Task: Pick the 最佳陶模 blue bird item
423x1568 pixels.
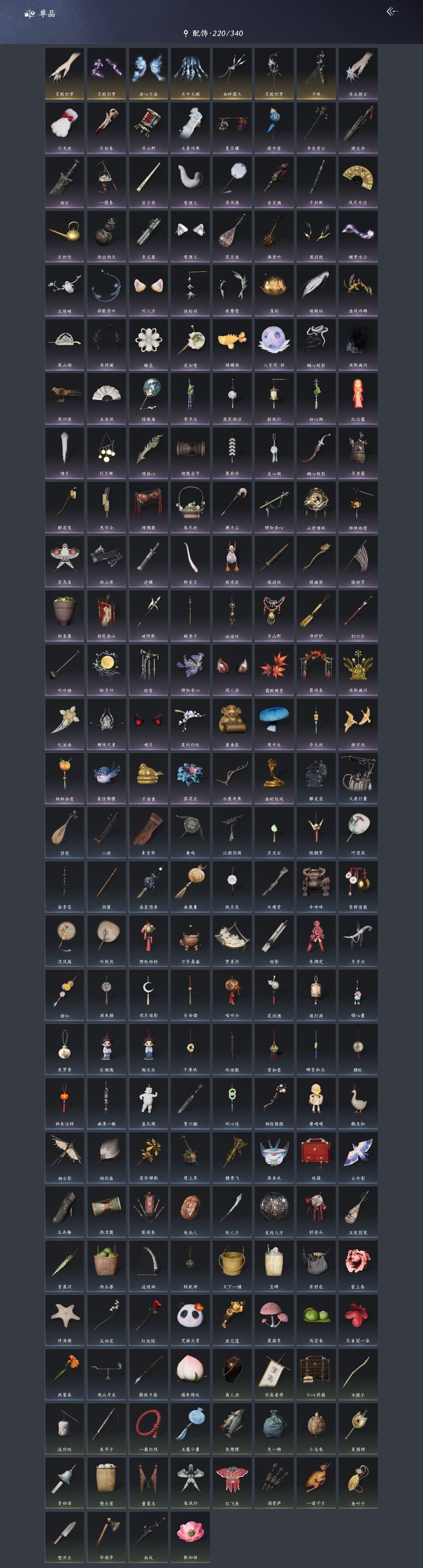Action: coord(106,778)
